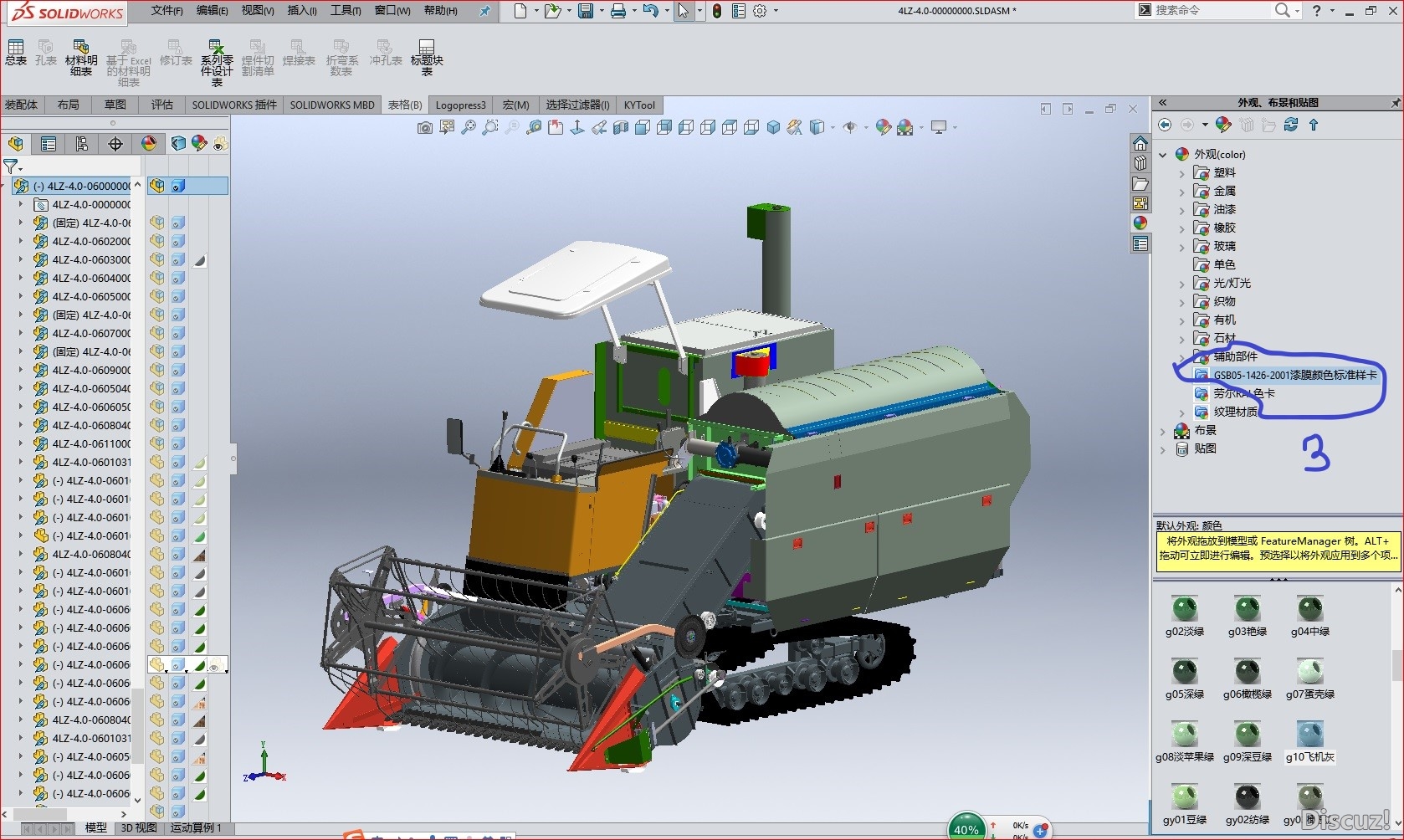Expand the 贴图 decals node
The width and height of the screenshot is (1404, 840).
[1163, 449]
